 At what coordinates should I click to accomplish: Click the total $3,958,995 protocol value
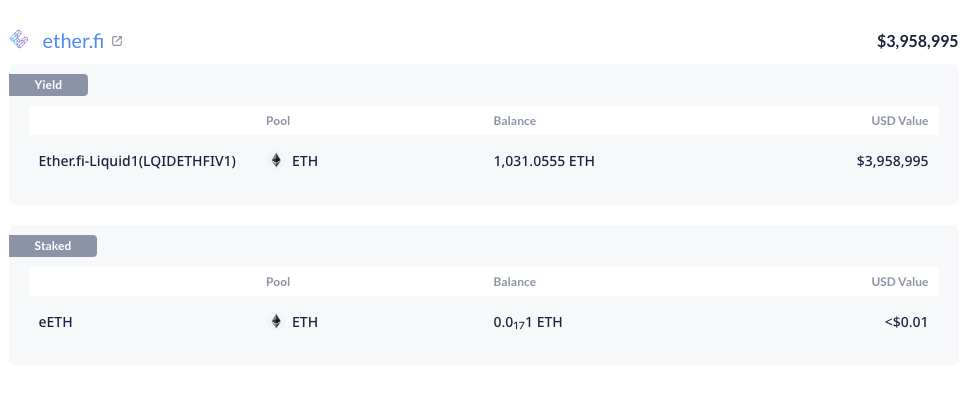point(918,41)
